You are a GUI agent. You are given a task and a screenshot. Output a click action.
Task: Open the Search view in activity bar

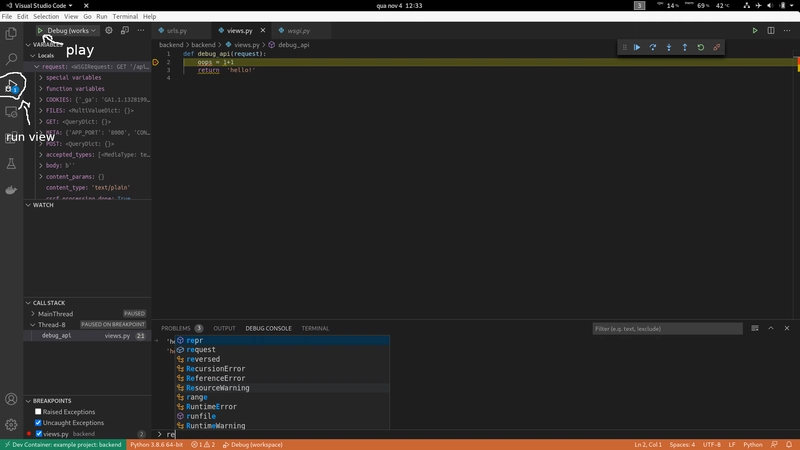point(12,60)
